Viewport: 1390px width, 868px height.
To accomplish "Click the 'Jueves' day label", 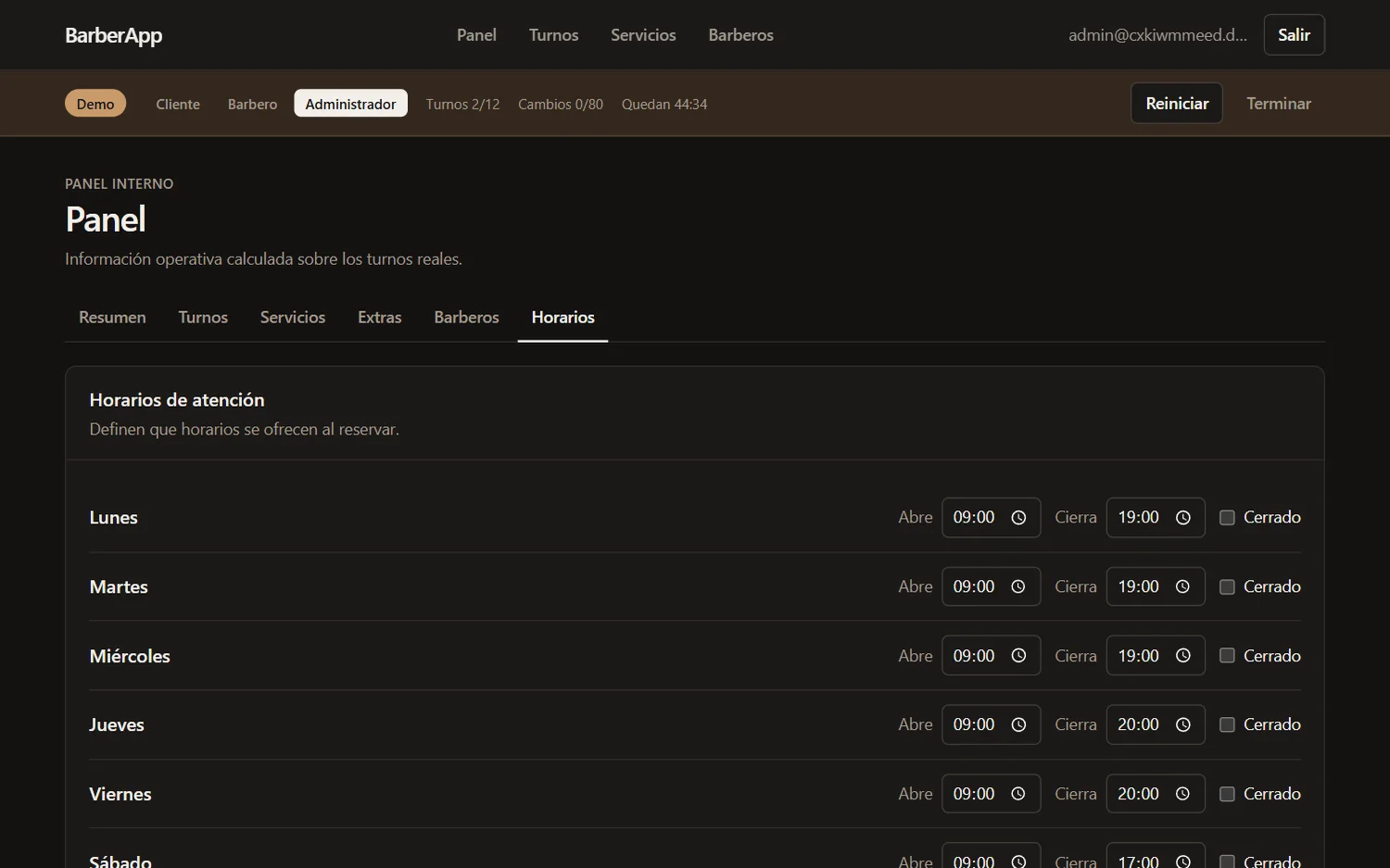I will pos(117,725).
